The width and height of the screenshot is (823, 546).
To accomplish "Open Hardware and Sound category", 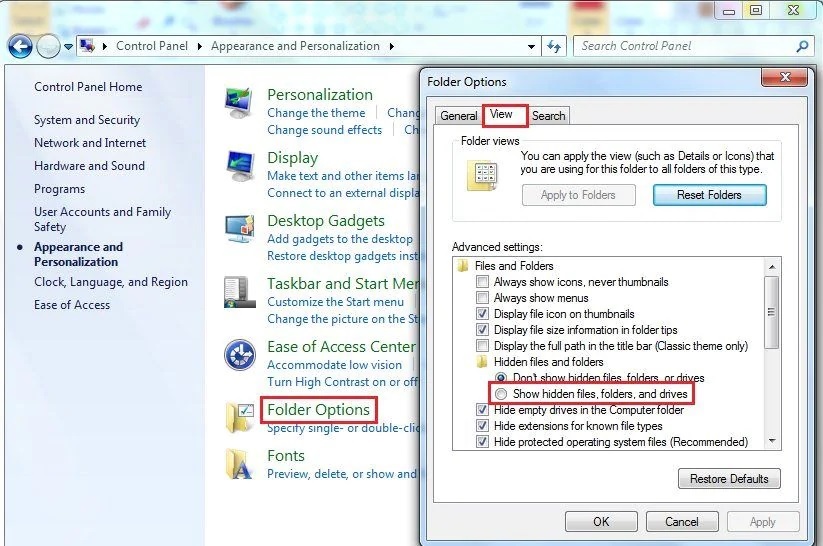I will [89, 166].
